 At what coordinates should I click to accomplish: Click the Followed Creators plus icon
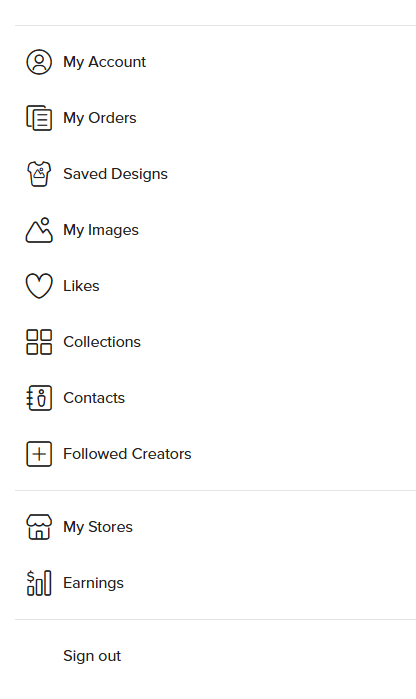tap(39, 454)
